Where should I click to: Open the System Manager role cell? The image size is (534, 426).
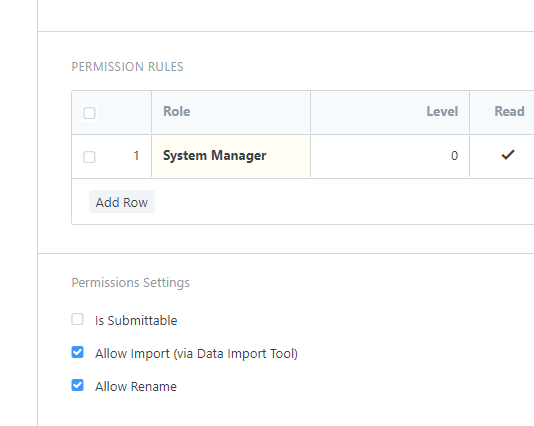click(x=231, y=156)
